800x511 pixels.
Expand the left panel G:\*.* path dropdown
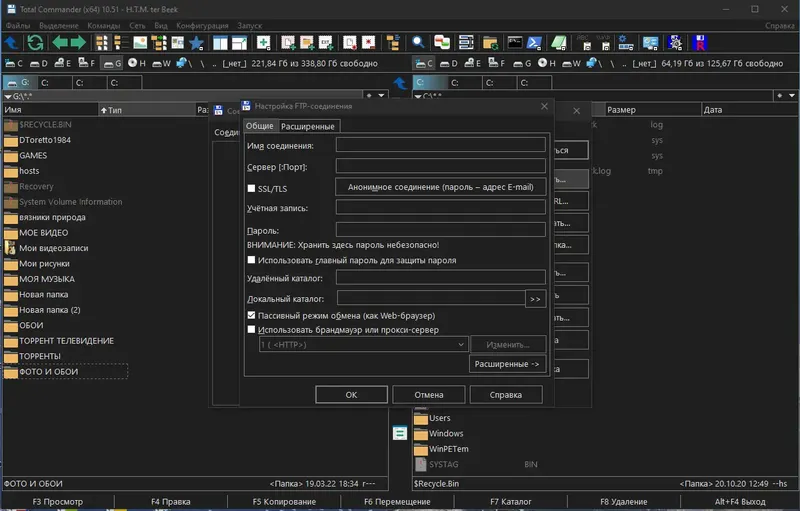click(381, 95)
